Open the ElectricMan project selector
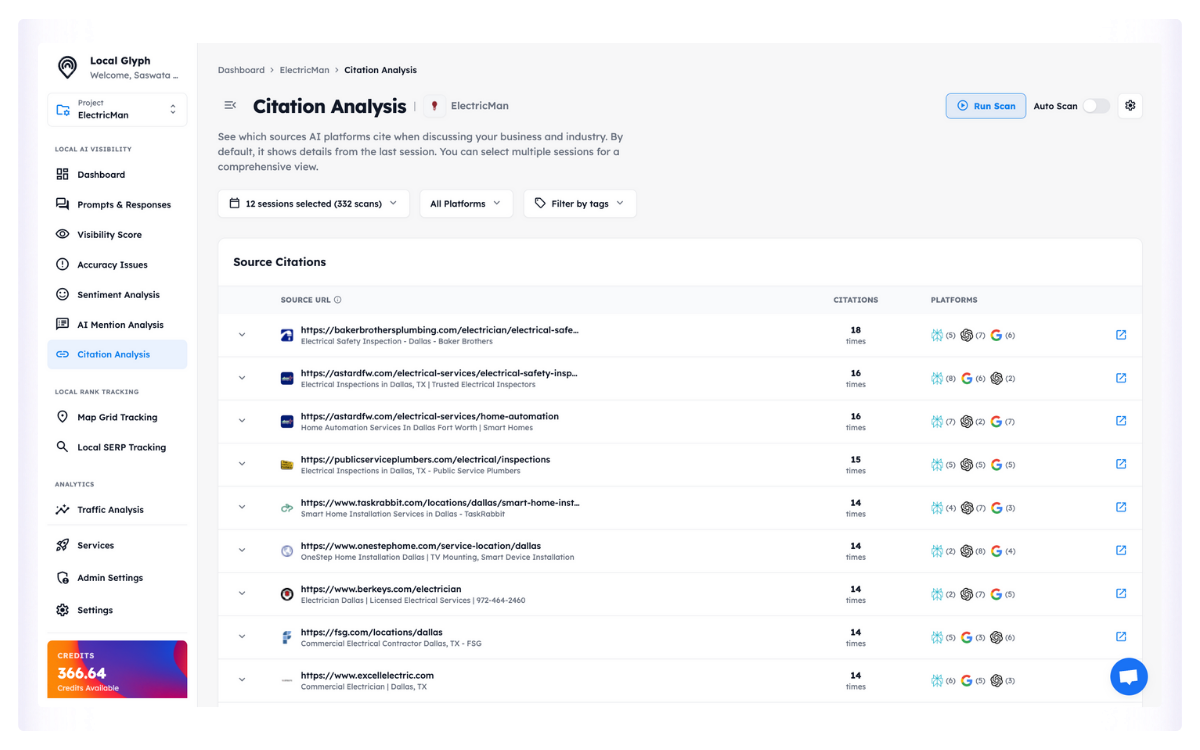 tap(117, 110)
